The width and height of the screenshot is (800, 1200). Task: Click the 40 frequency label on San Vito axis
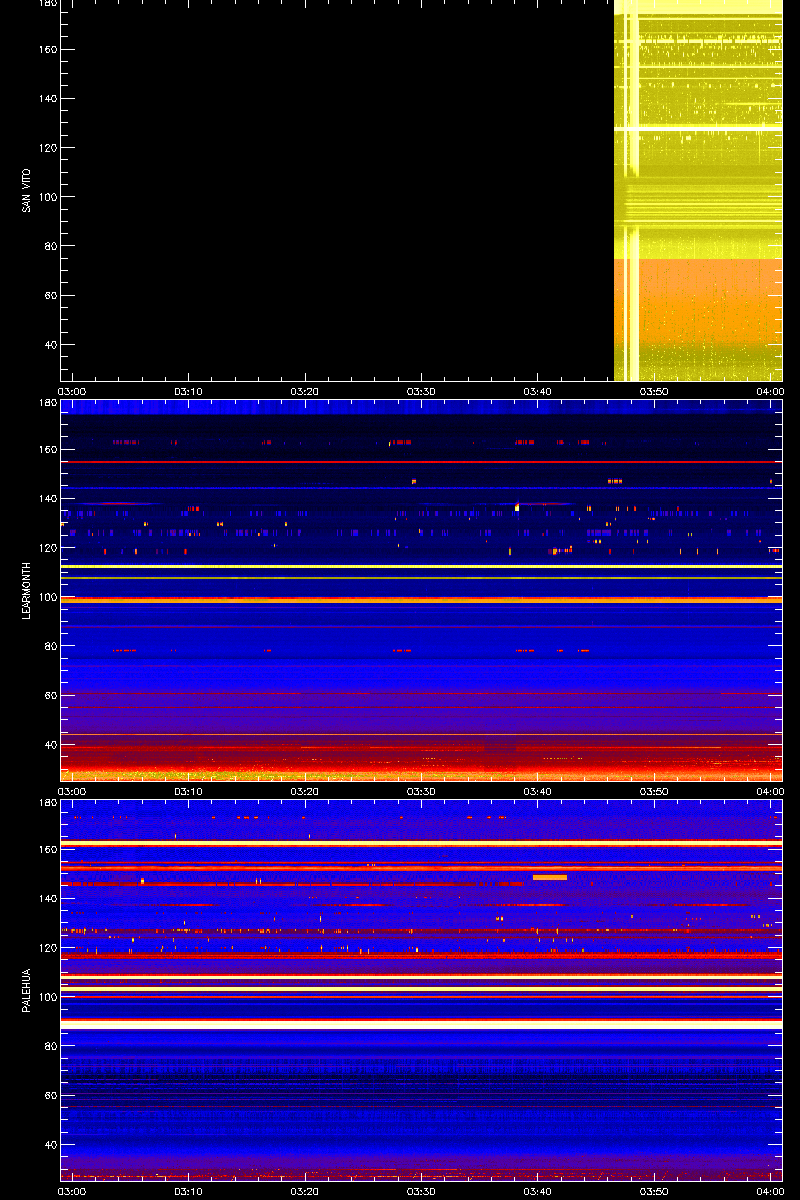tap(50, 345)
